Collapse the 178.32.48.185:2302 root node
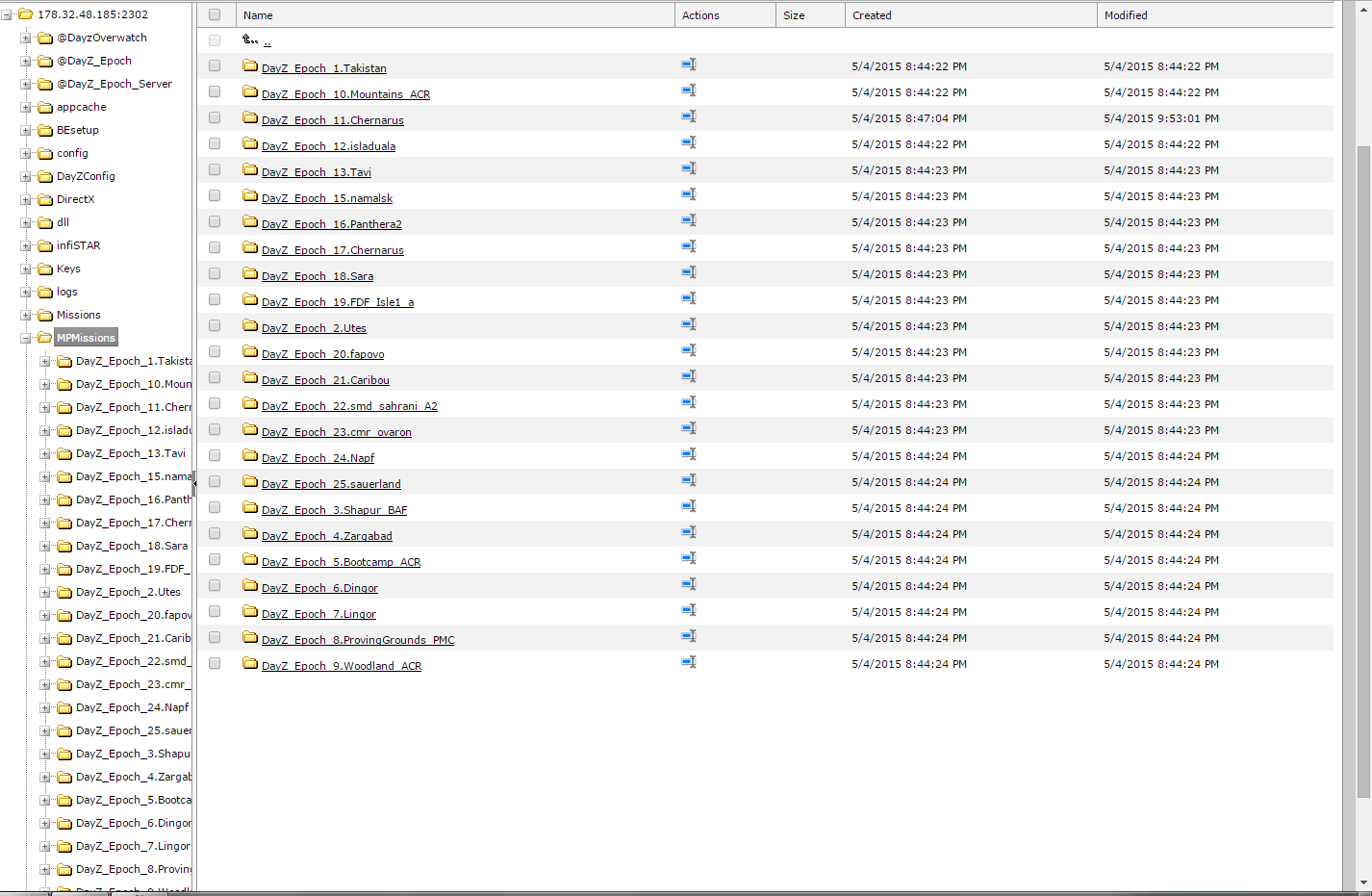 7,14
